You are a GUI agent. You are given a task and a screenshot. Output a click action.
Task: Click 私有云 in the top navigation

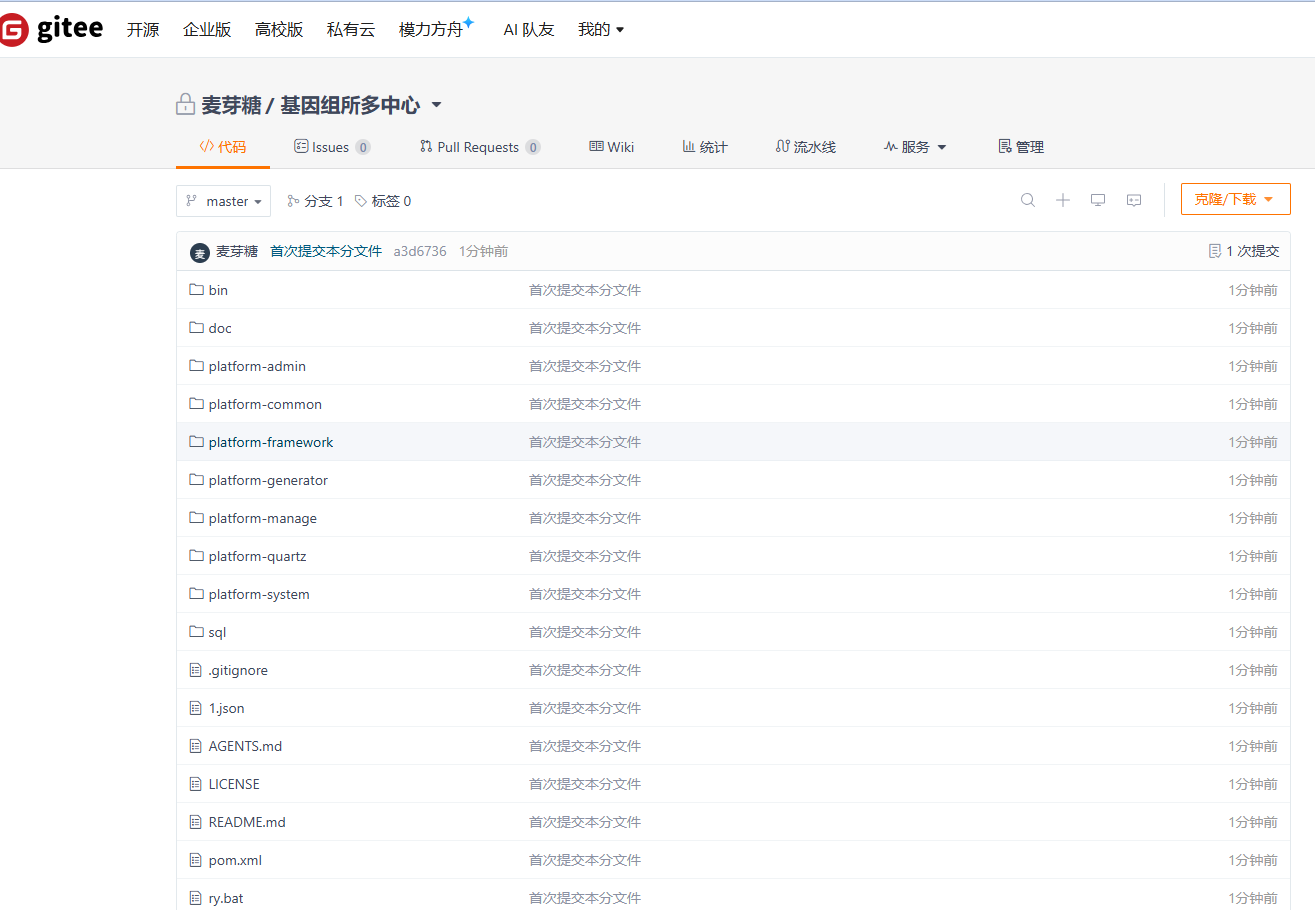351,30
